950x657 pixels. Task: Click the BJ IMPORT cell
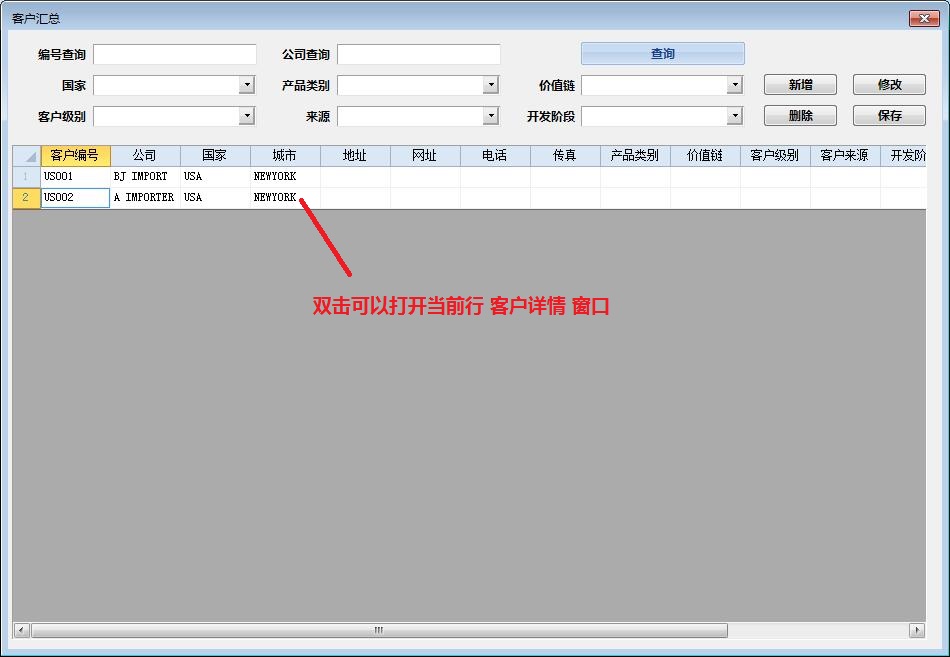pos(145,176)
